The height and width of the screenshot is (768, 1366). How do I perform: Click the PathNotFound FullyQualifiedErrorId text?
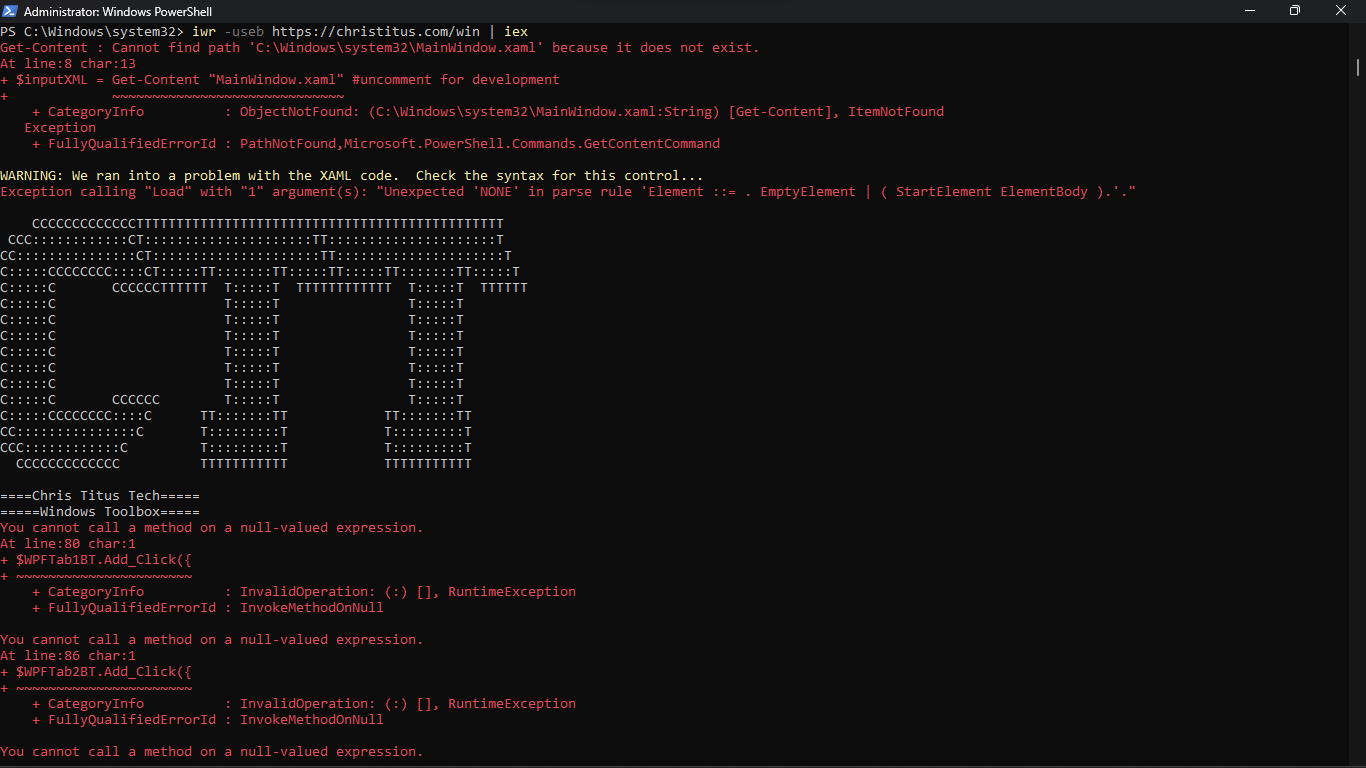[290, 143]
